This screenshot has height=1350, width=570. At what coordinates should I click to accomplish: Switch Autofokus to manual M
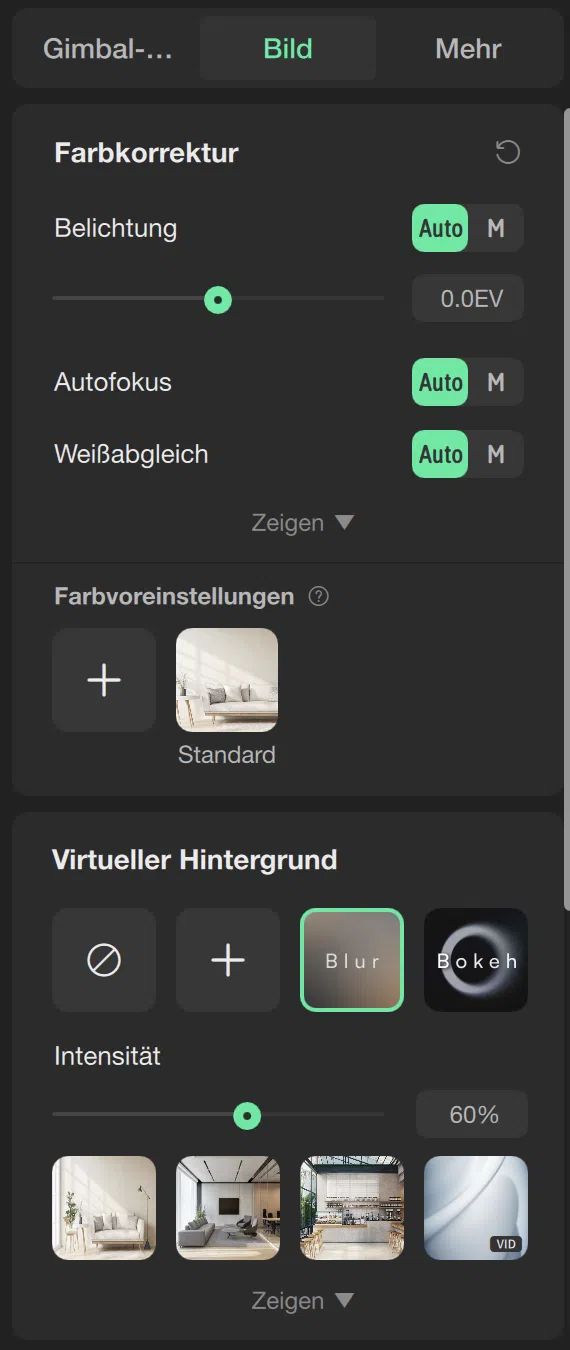click(496, 382)
